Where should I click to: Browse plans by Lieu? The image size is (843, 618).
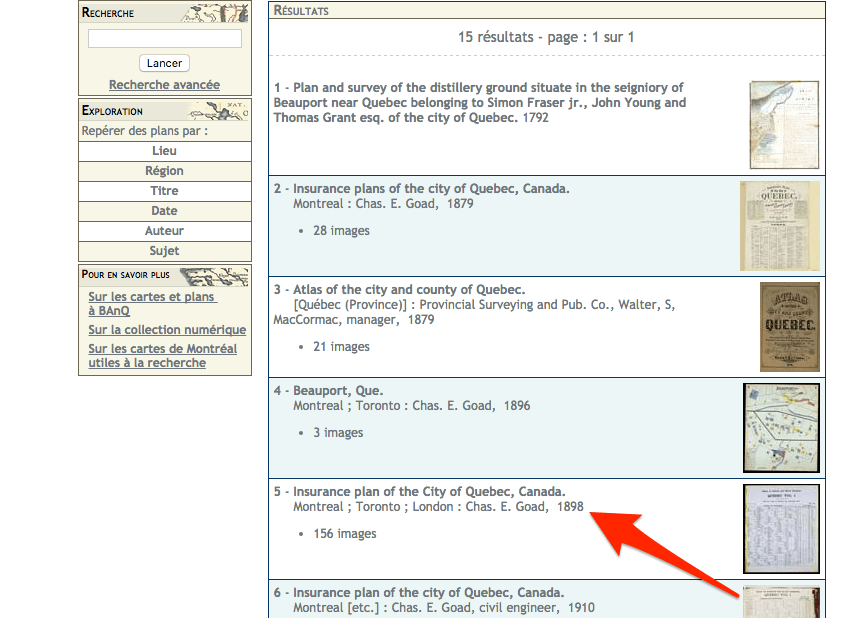[x=165, y=151]
